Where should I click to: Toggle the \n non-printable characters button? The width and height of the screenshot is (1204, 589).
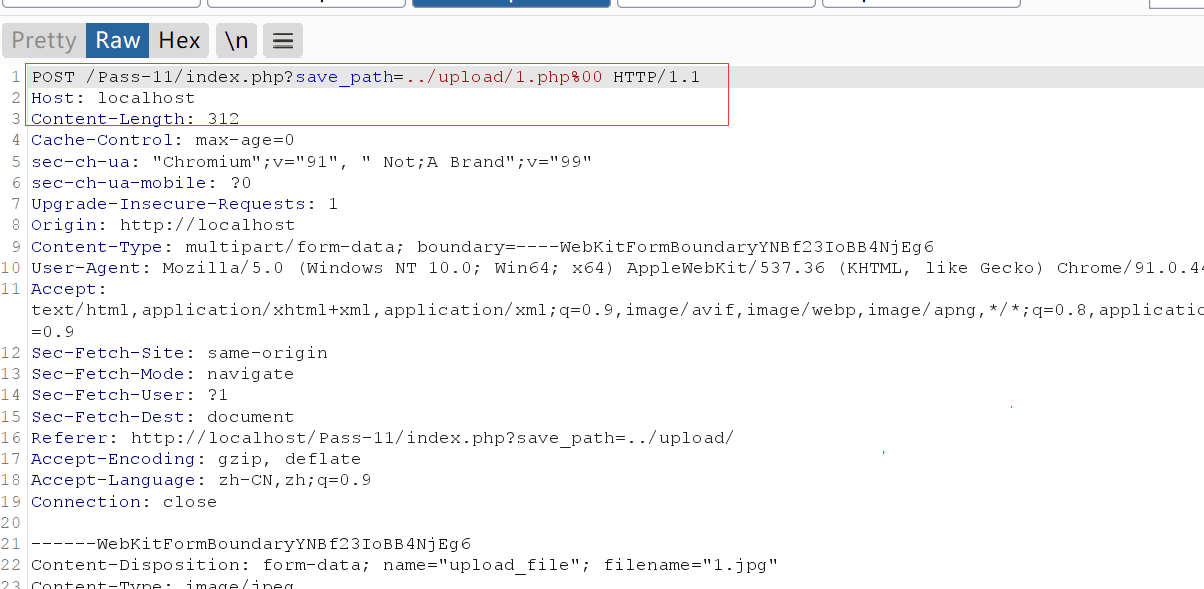pyautogui.click(x=236, y=40)
